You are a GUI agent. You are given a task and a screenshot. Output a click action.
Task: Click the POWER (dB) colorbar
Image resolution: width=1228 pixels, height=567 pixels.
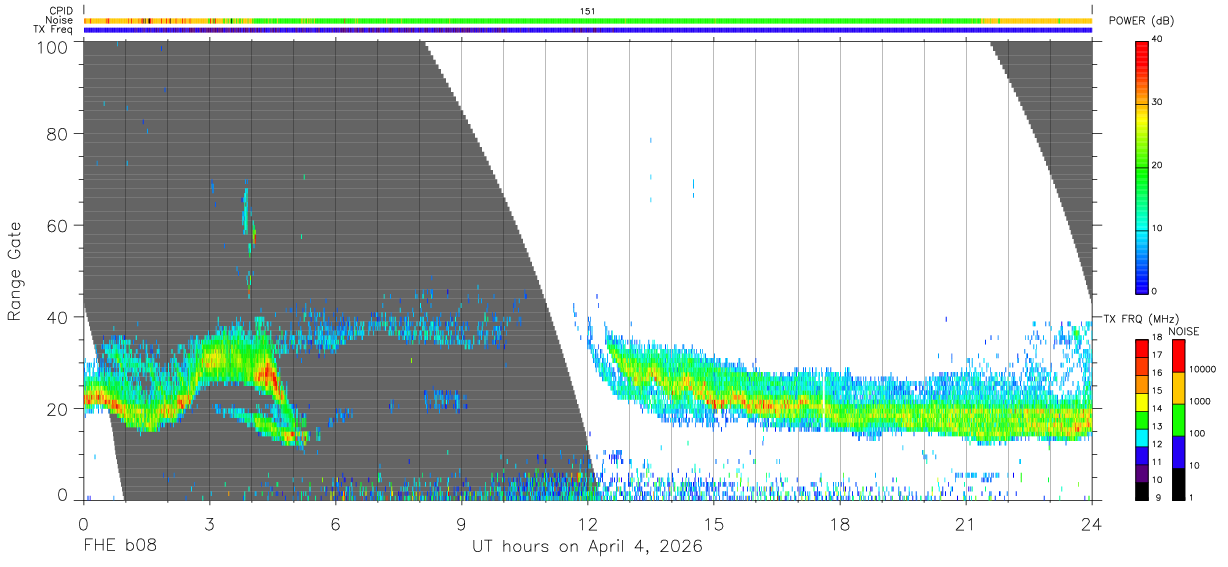tap(1142, 166)
